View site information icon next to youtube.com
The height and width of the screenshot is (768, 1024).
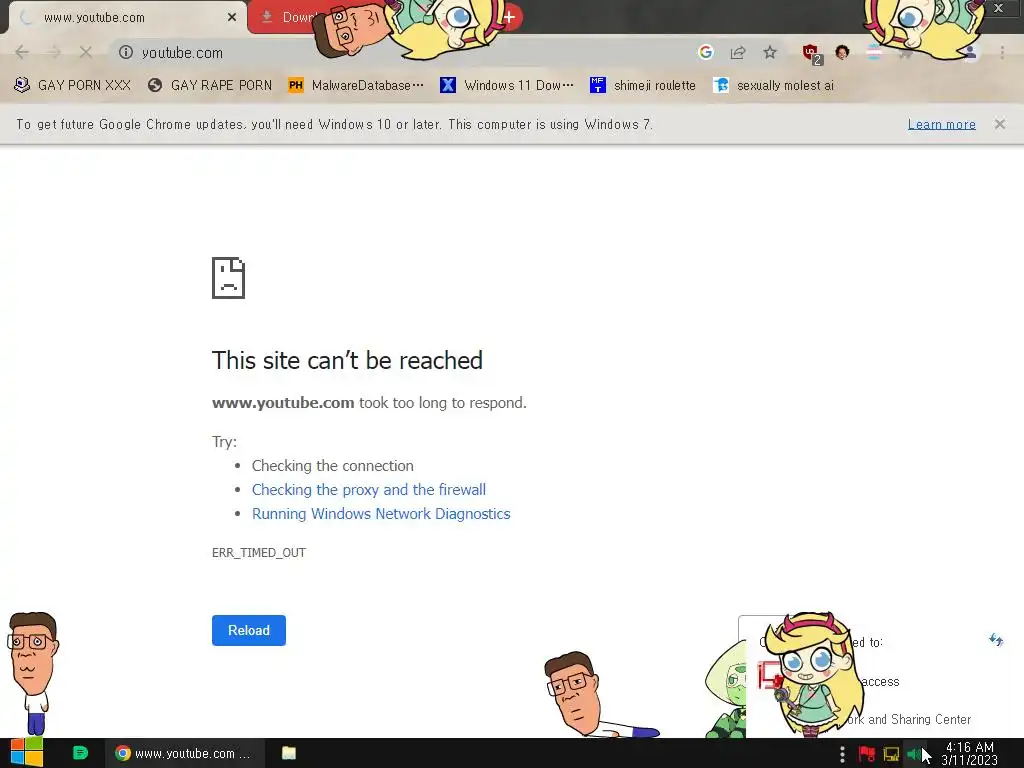pyautogui.click(x=125, y=52)
